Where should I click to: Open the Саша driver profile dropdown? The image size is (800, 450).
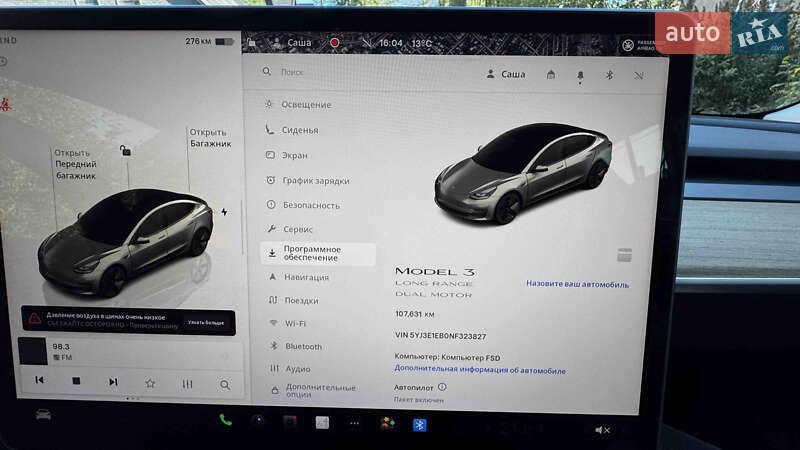click(x=505, y=74)
